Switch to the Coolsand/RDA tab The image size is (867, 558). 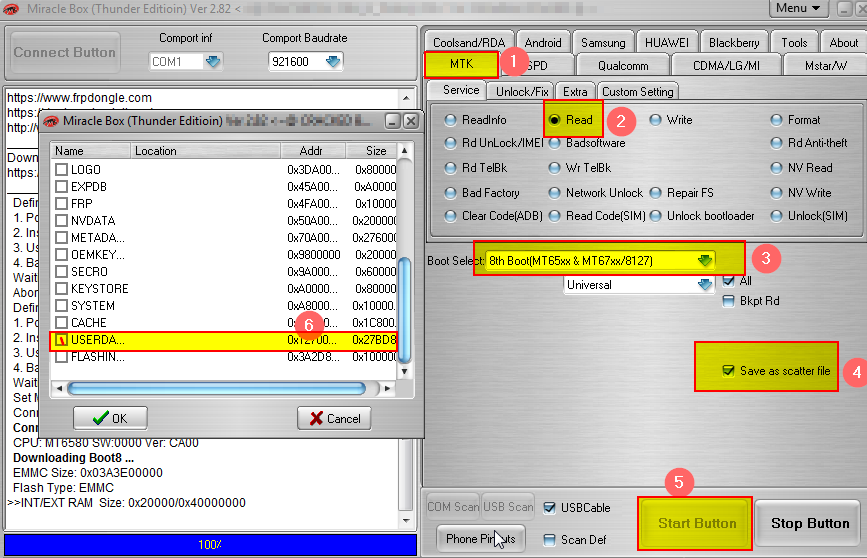468,43
